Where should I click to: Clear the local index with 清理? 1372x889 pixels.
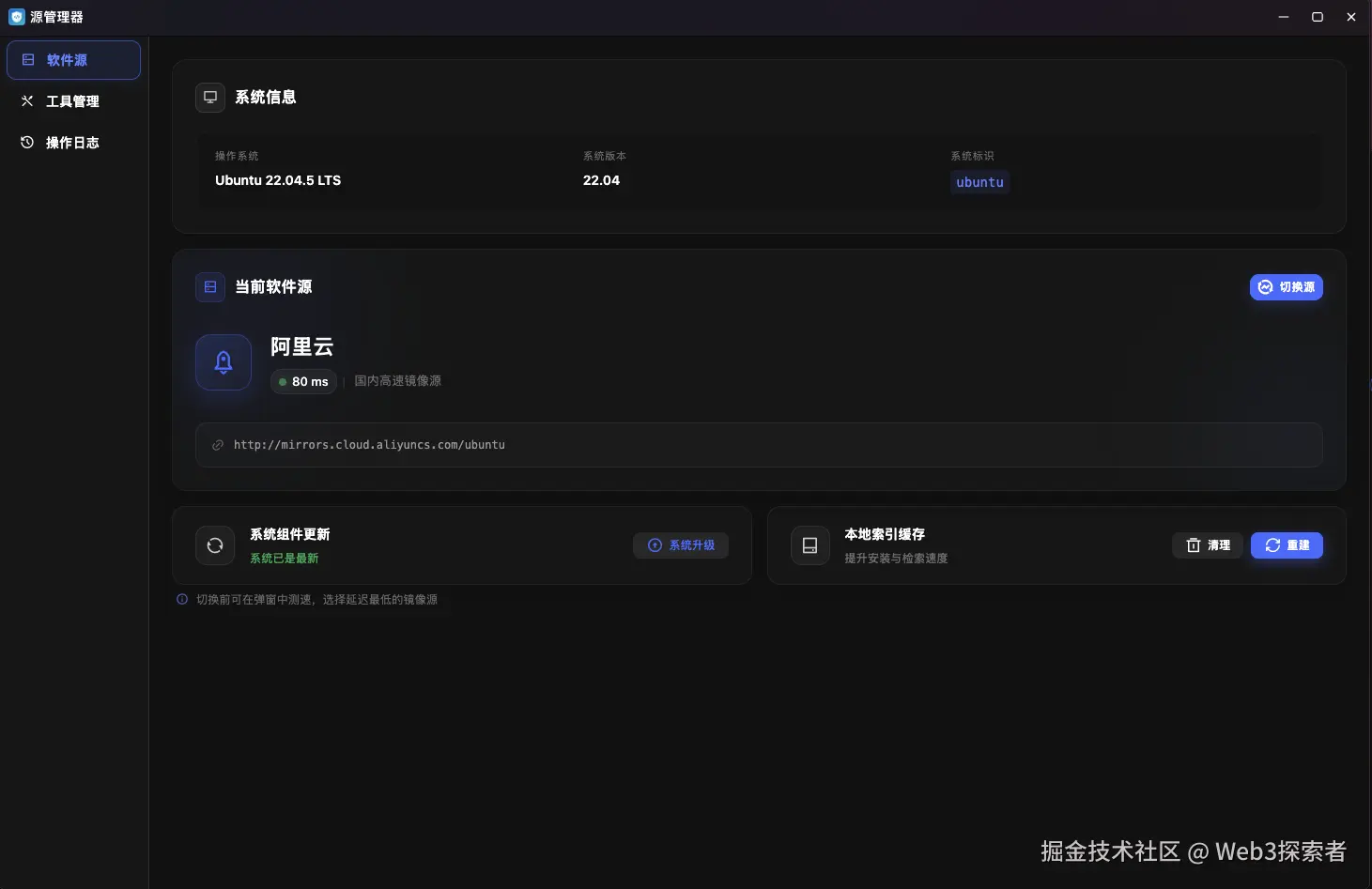[x=1208, y=545]
